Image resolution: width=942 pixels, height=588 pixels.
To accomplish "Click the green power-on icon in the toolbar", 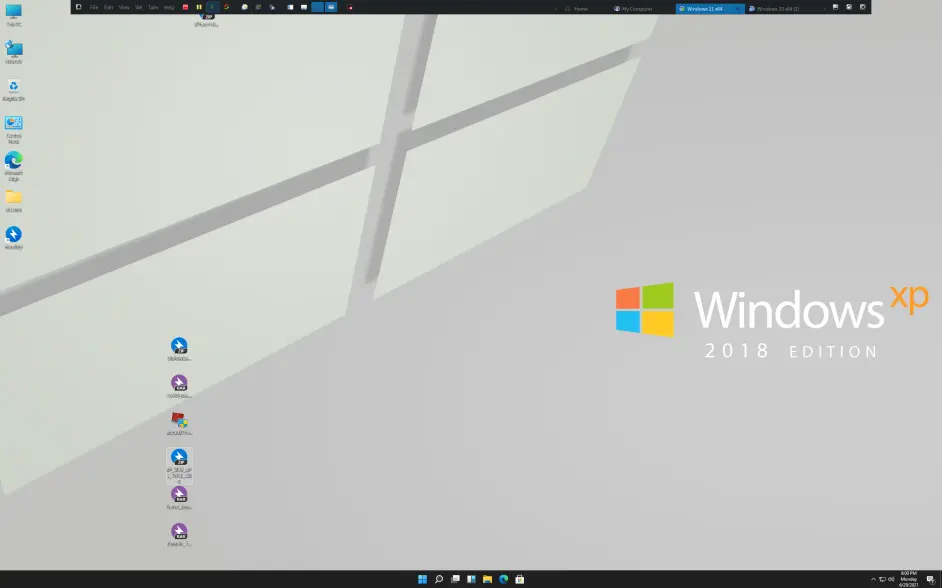I will [x=212, y=7].
